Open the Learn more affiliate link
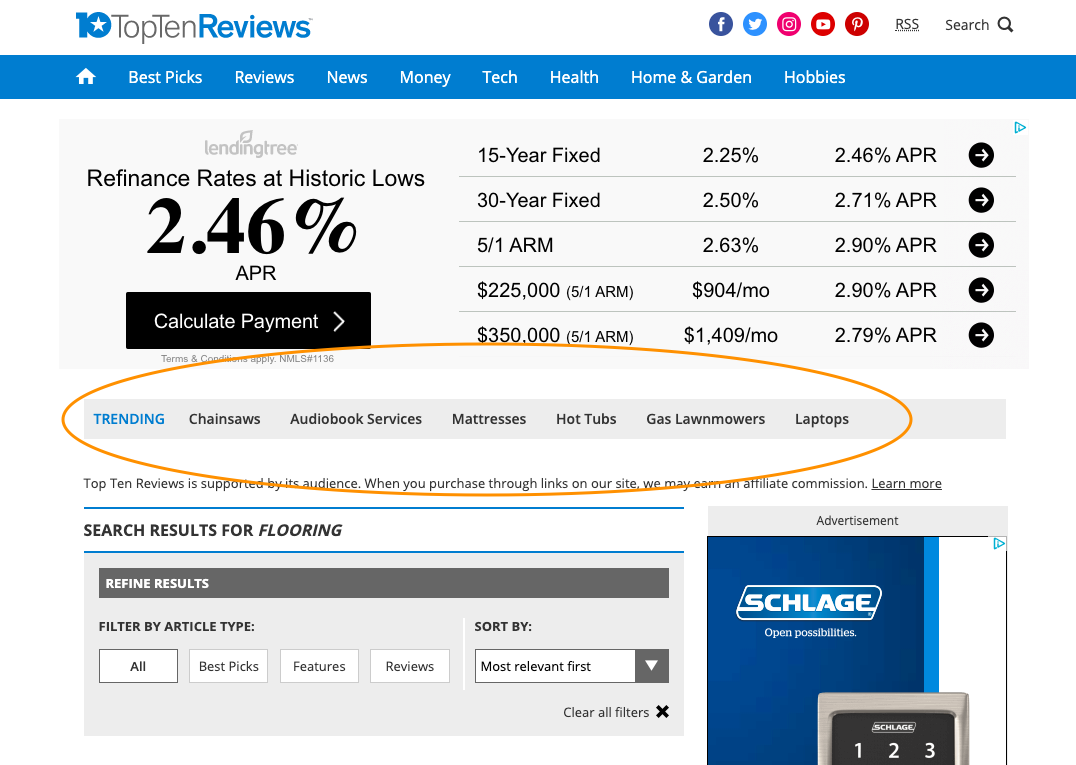This screenshot has width=1076, height=765. tap(906, 484)
